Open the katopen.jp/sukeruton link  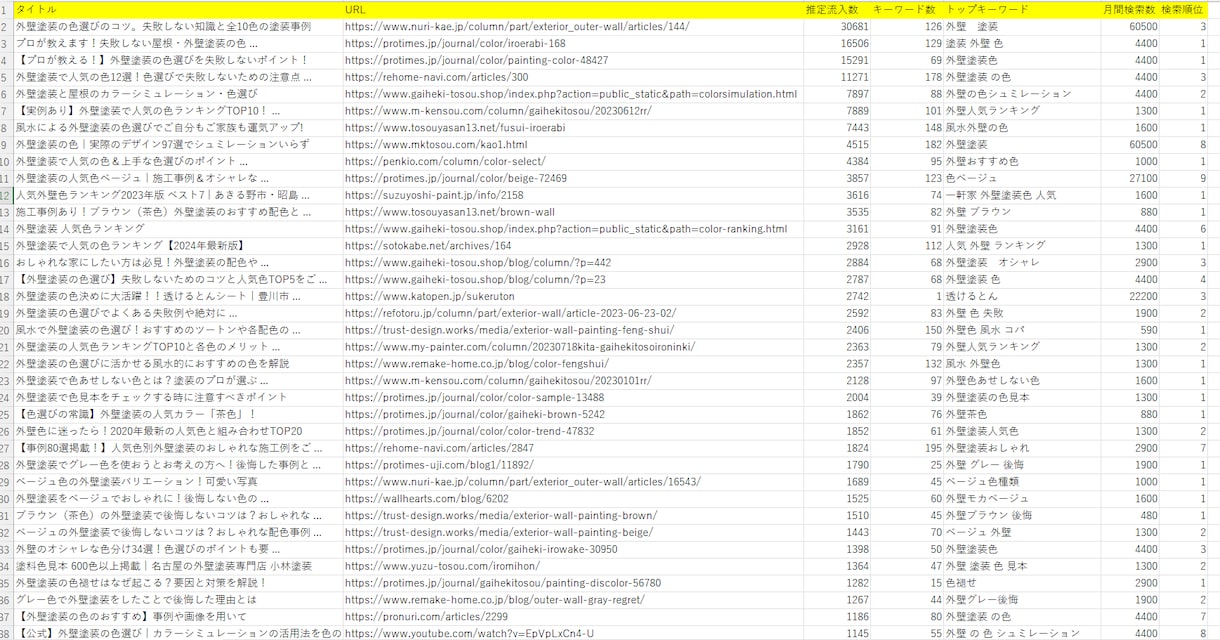[x=429, y=296]
